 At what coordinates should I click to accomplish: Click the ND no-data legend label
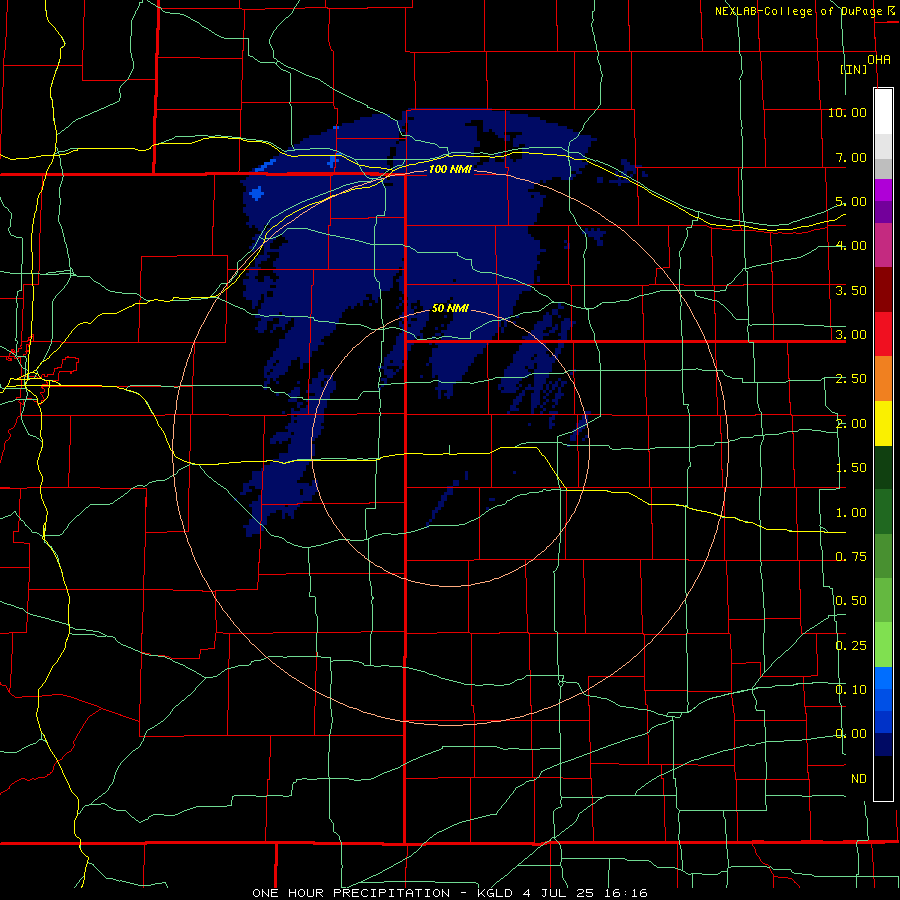coord(859,779)
